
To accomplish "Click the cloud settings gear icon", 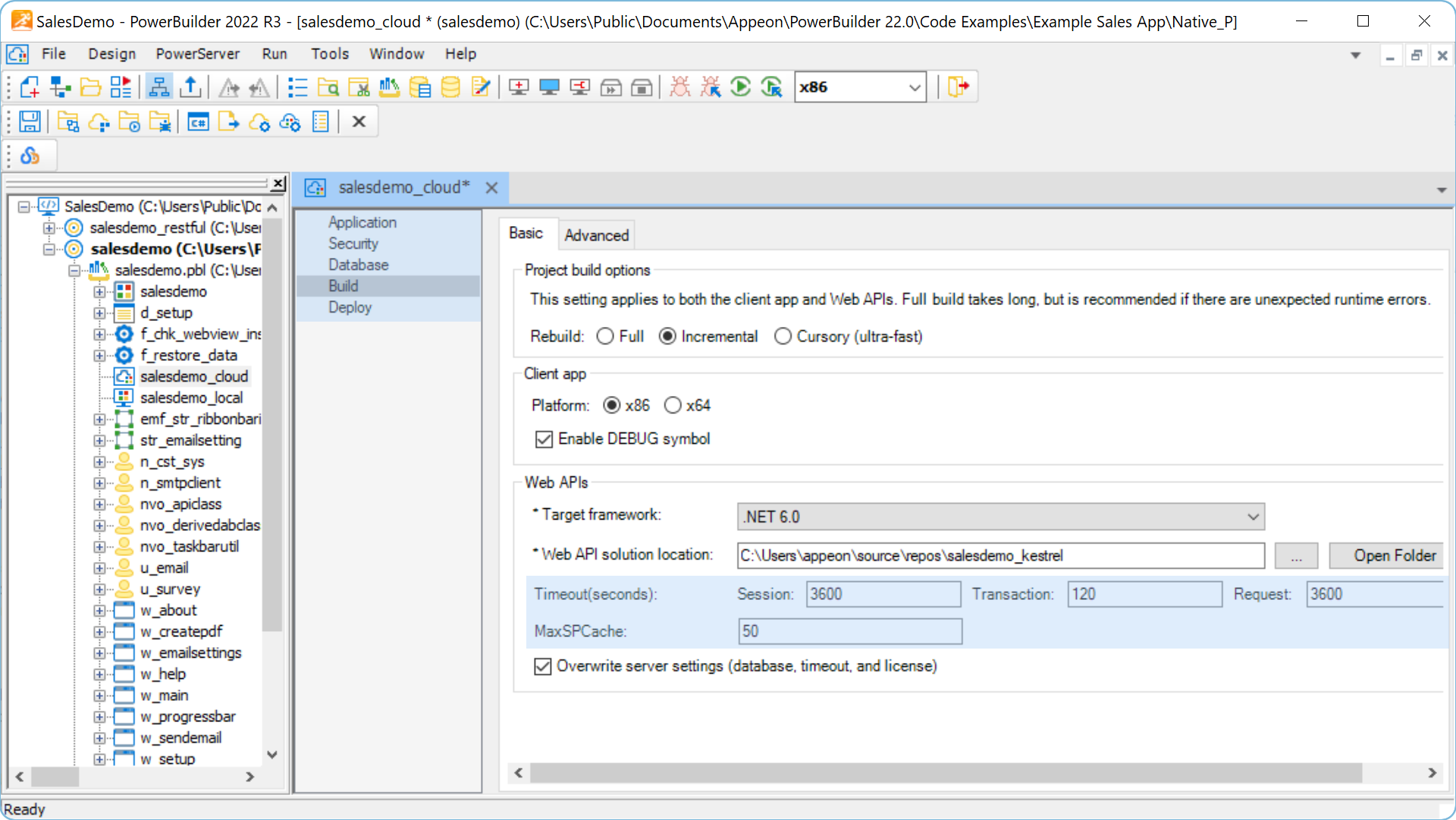I will point(259,121).
